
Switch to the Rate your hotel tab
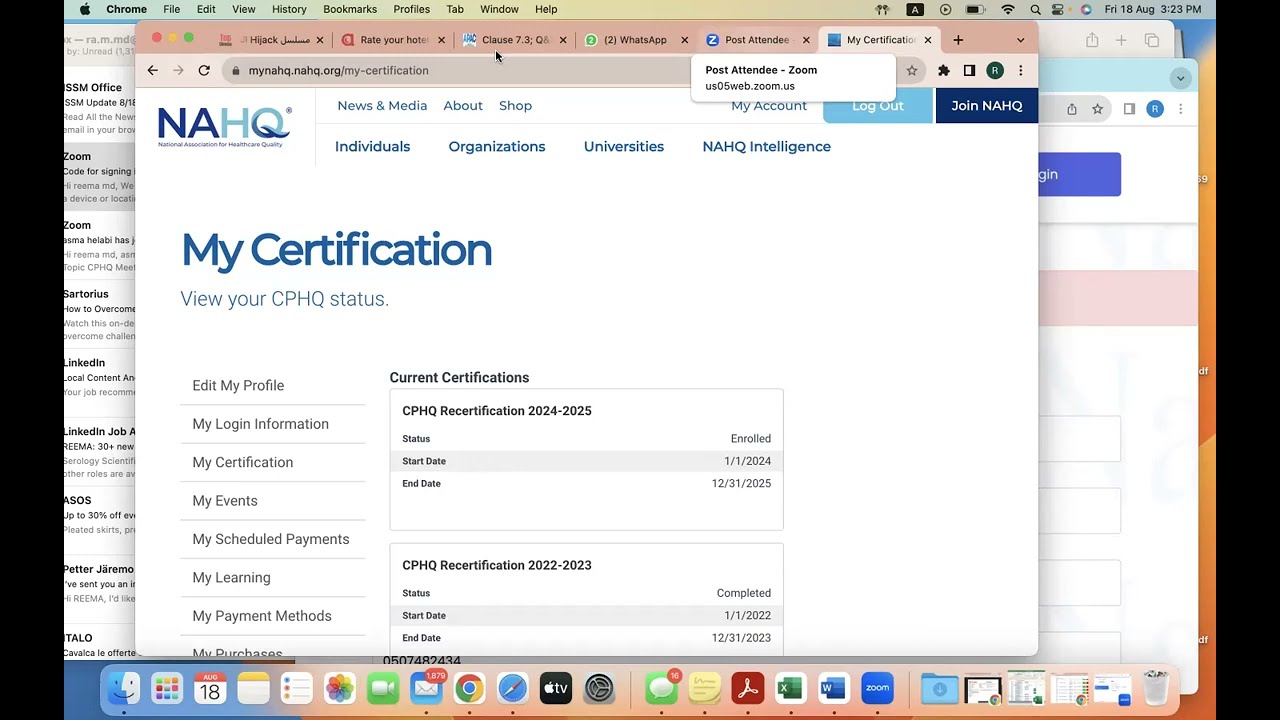point(393,40)
